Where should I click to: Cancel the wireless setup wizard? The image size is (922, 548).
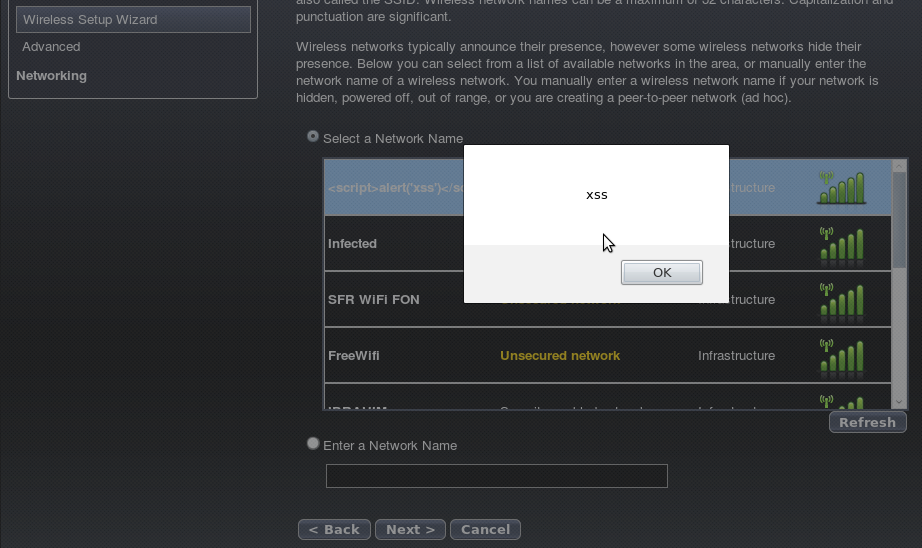coord(485,529)
